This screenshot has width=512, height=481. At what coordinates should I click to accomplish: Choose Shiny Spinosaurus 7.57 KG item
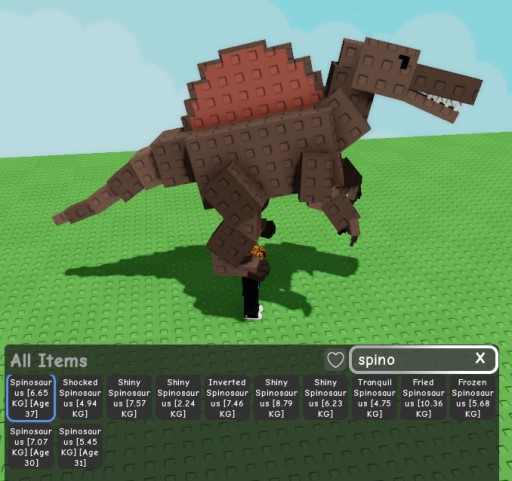click(129, 398)
